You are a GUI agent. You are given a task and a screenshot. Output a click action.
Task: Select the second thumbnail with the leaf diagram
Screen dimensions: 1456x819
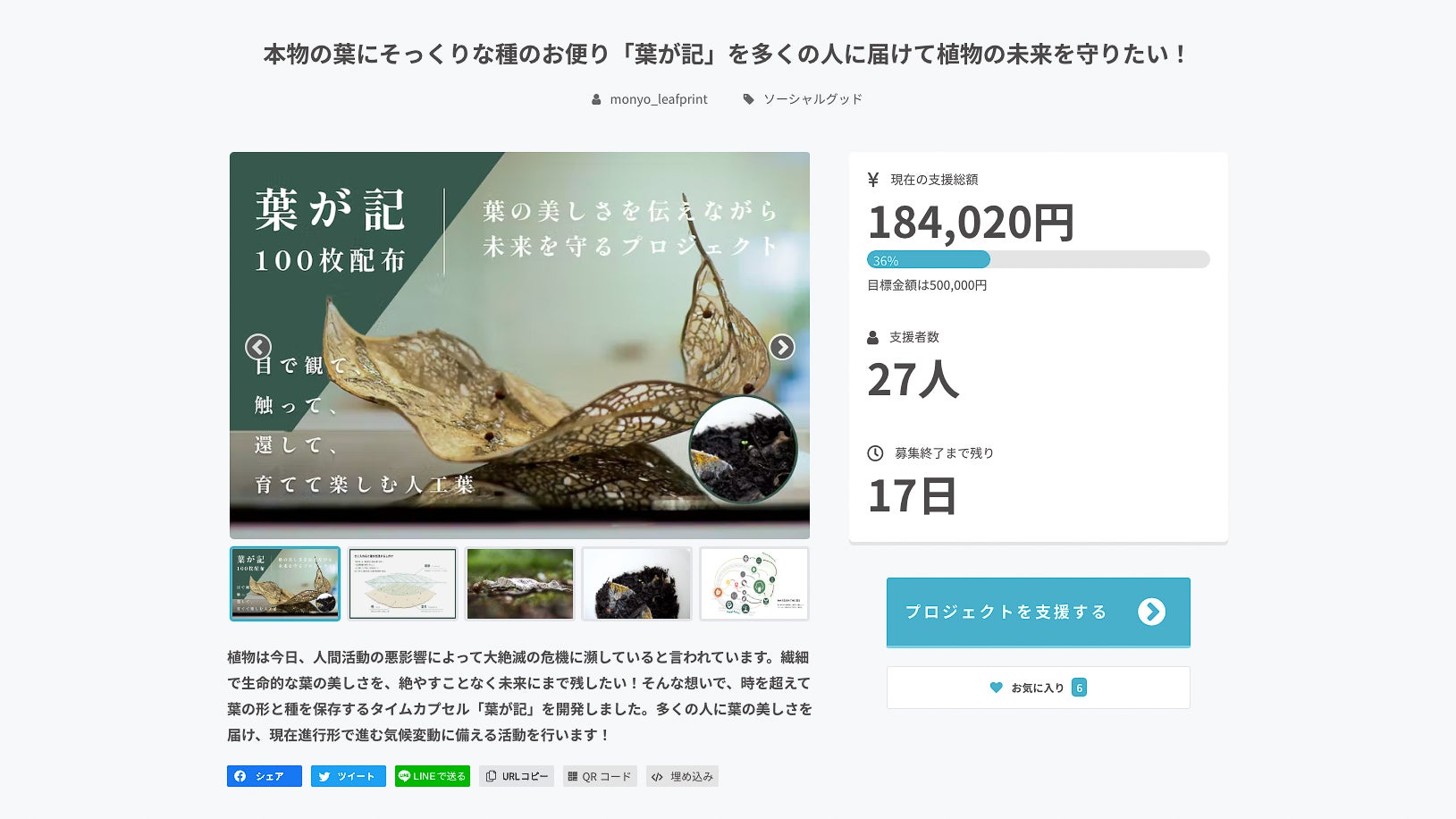click(x=402, y=584)
